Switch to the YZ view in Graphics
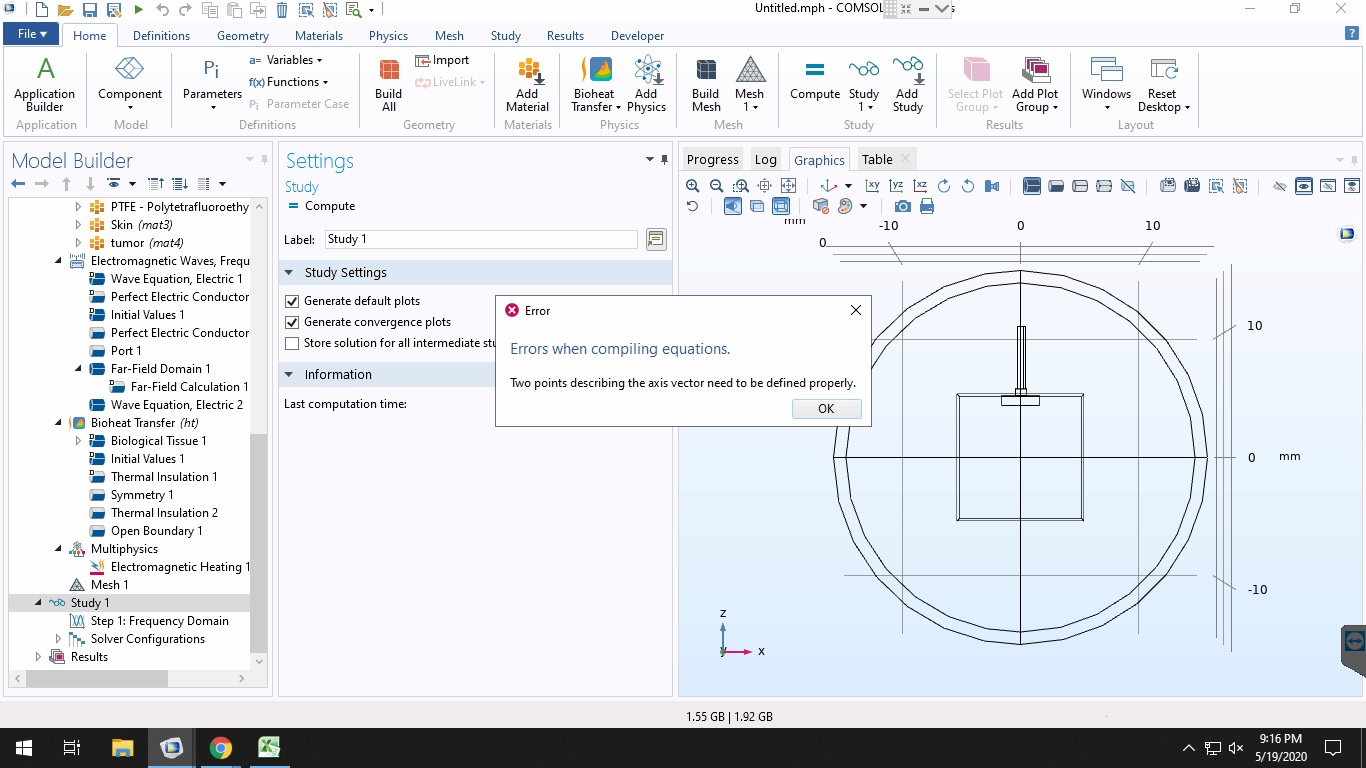Screen dimensions: 1366x768 [x=896, y=186]
